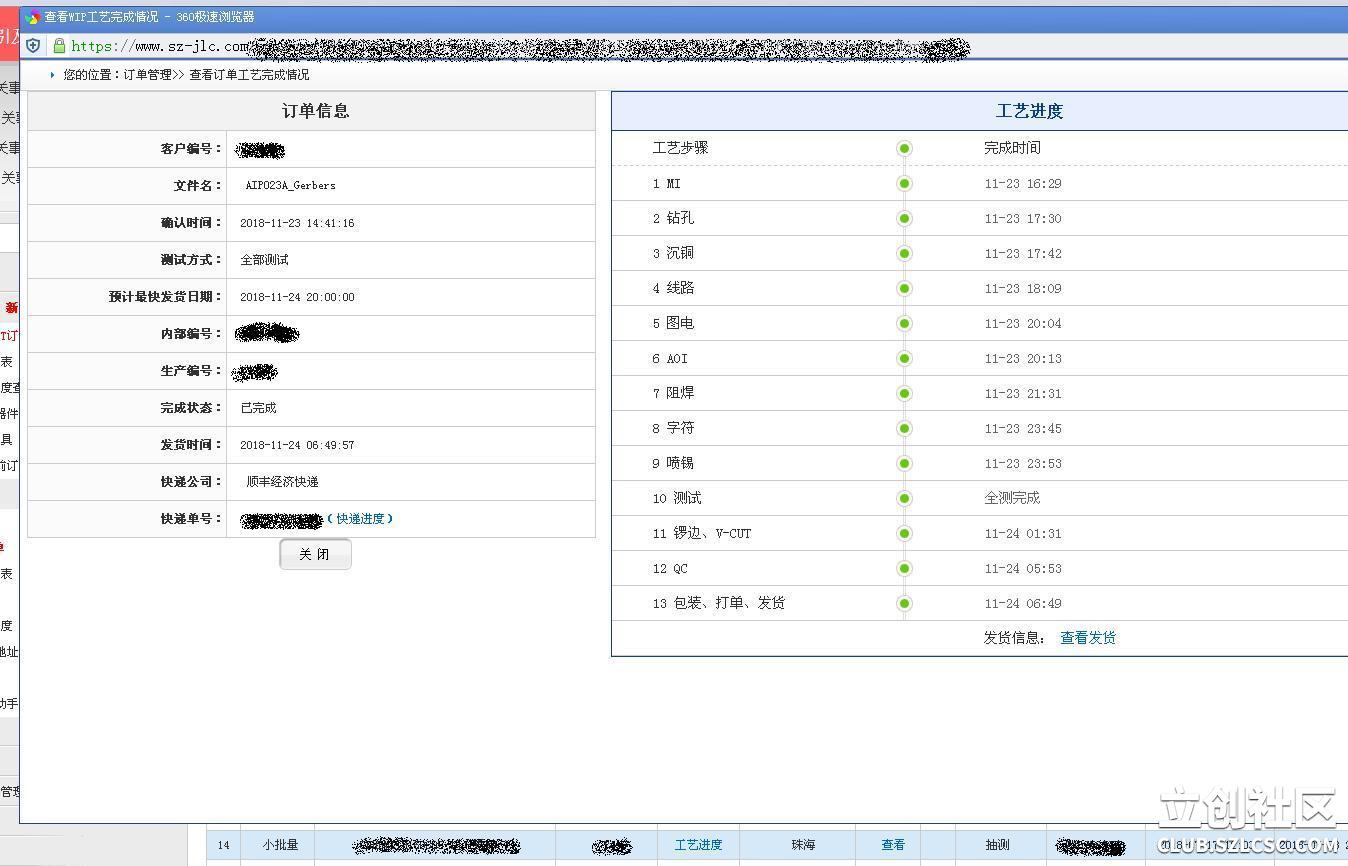Click the green dot for 包装、打单、发货 step
Image resolution: width=1348 pixels, height=866 pixels.
pyautogui.click(x=904, y=604)
